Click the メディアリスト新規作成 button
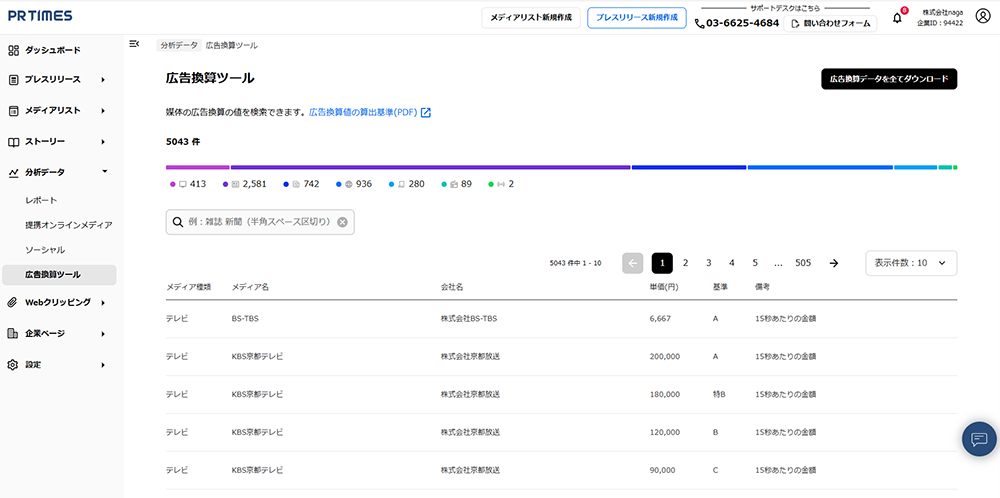This screenshot has height=498, width=1000. click(531, 18)
